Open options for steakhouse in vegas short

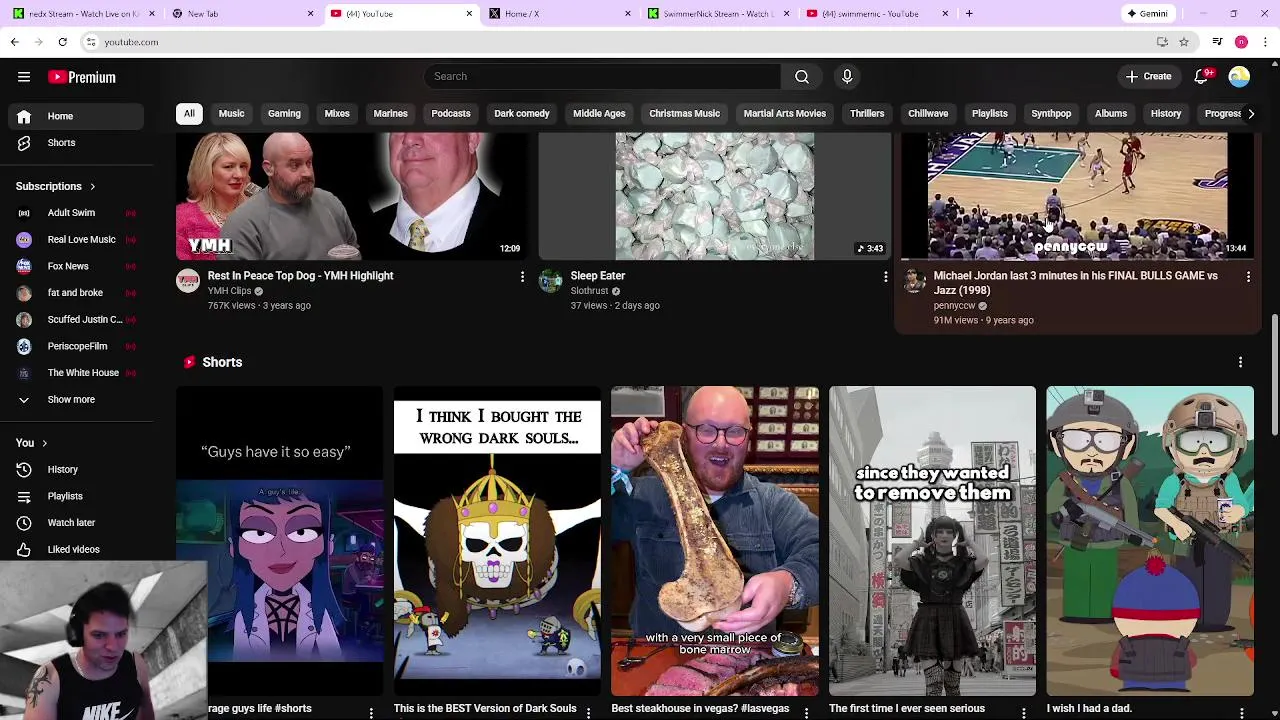point(806,712)
